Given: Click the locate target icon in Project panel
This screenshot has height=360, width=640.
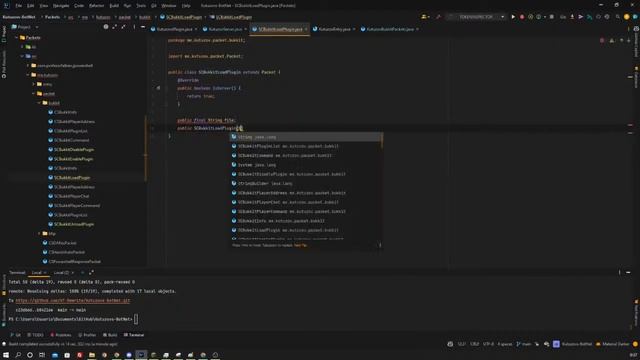Looking at the screenshot, I should [106, 27].
